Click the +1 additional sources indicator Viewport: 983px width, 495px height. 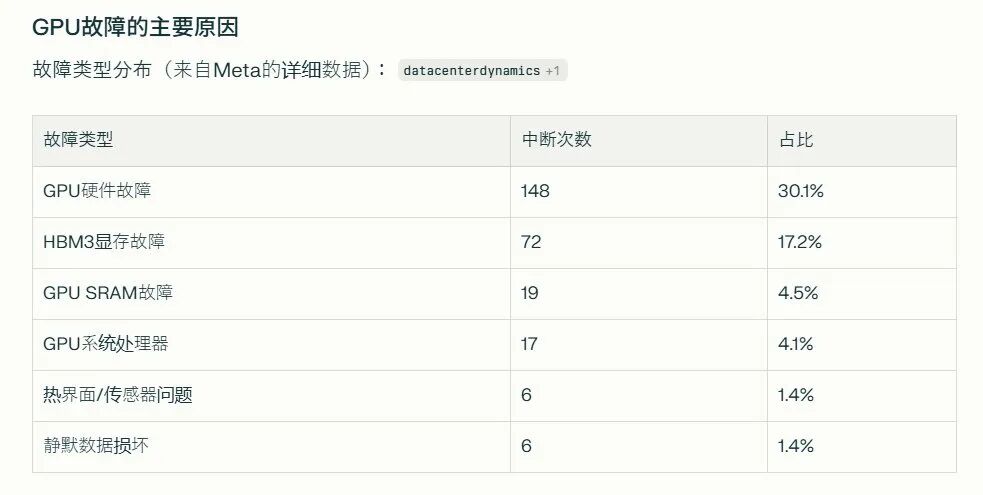click(x=552, y=71)
